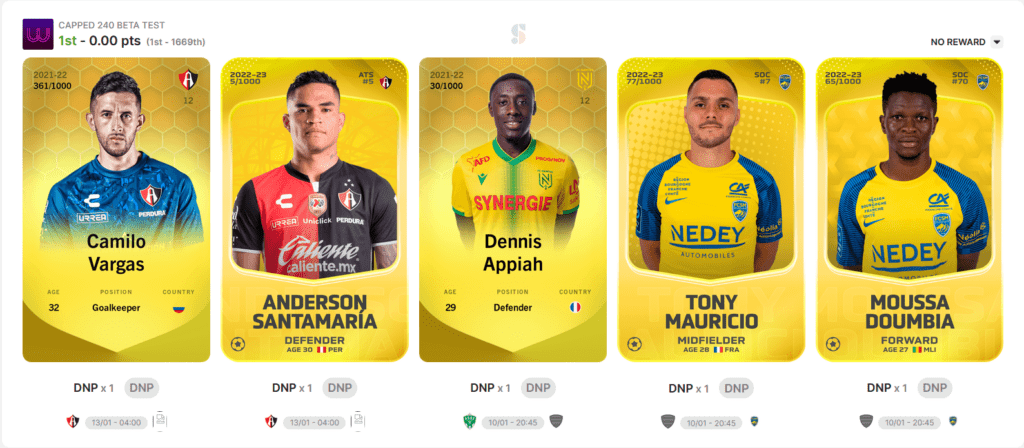The image size is (1024, 448).
Task: Click the DNP pill under Dennis Appiah
Action: [537, 388]
